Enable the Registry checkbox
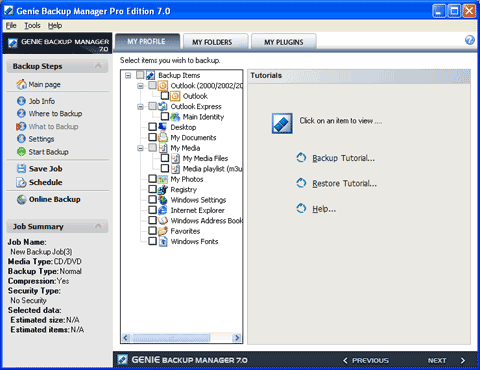This screenshot has width=480, height=370. click(x=152, y=189)
